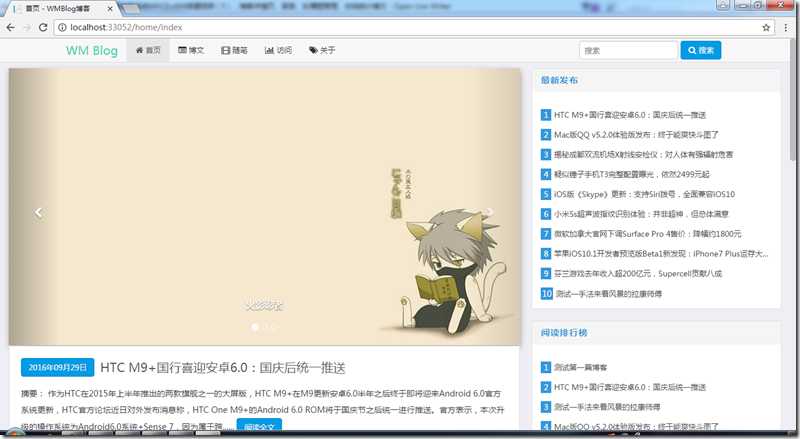Open the bar-chart nav item
This screenshot has height=439, width=800.
coord(278,50)
